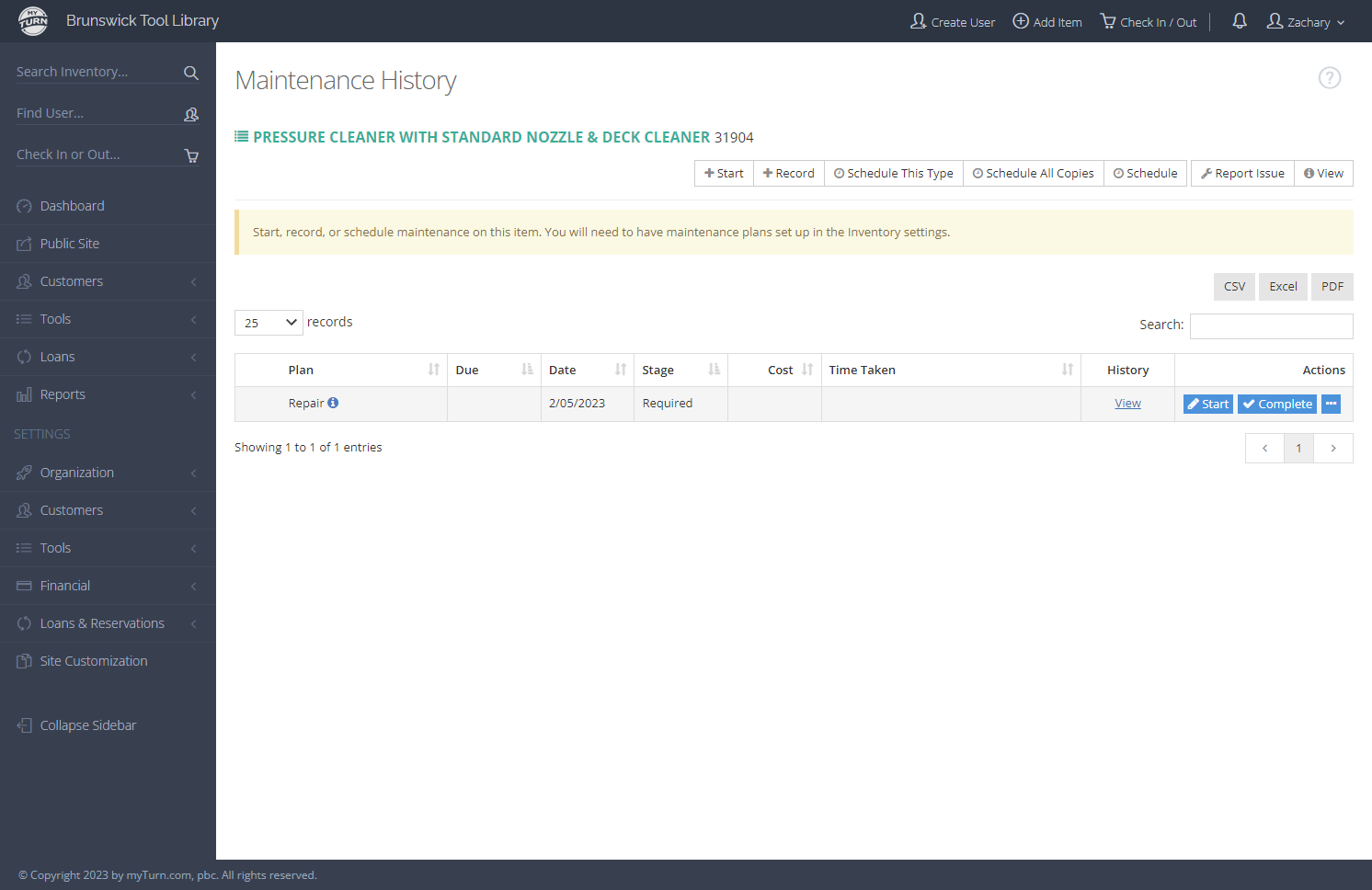The image size is (1372, 890).
Task: Expand the Reports sidebar menu
Action: coord(108,394)
